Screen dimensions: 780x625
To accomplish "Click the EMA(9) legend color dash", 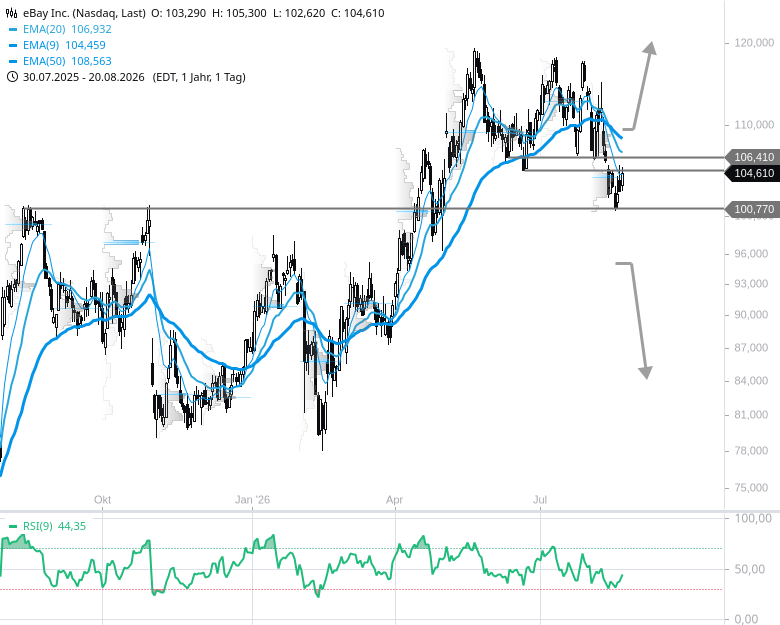I will pyautogui.click(x=13, y=45).
